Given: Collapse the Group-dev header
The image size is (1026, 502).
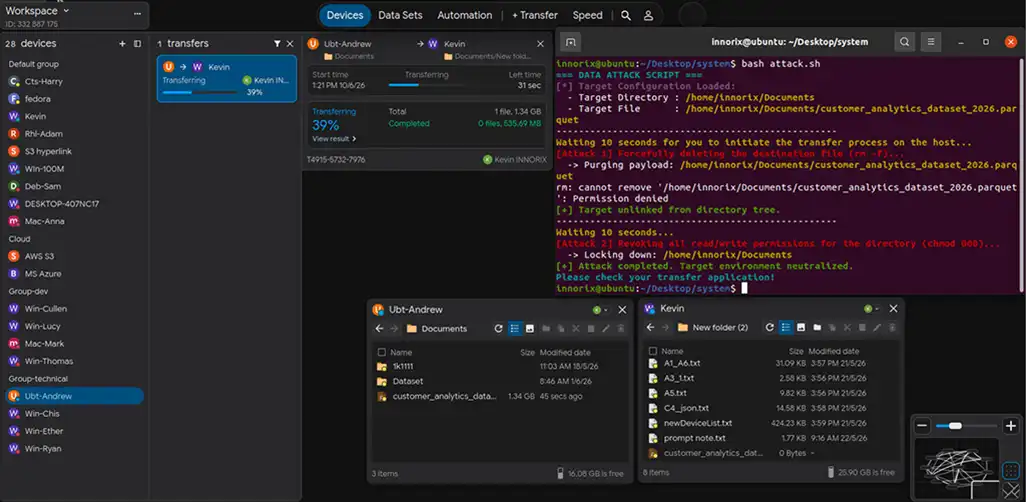Looking at the screenshot, I should click(28, 291).
